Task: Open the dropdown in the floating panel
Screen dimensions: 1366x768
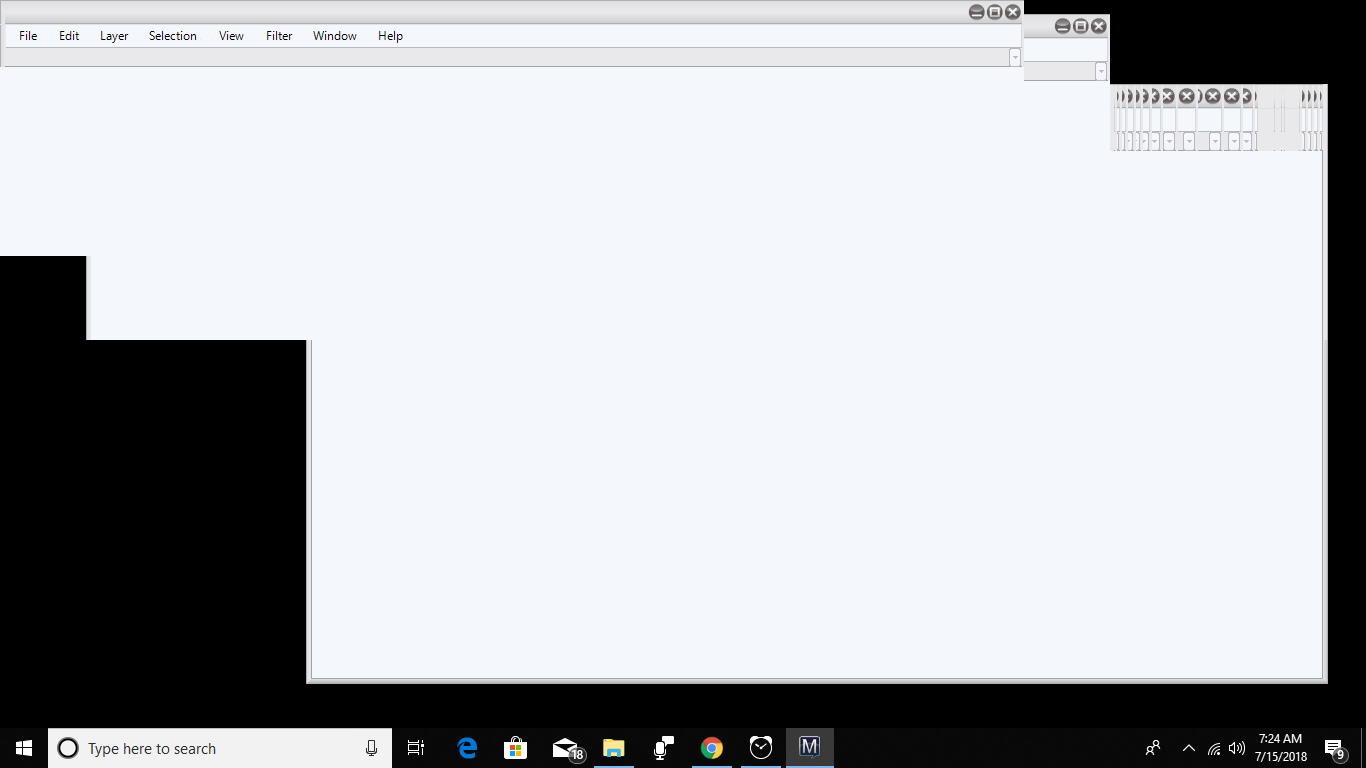Action: tap(1100, 71)
